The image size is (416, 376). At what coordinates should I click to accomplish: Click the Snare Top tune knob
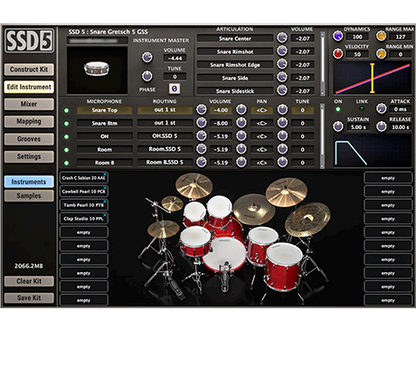click(x=282, y=109)
